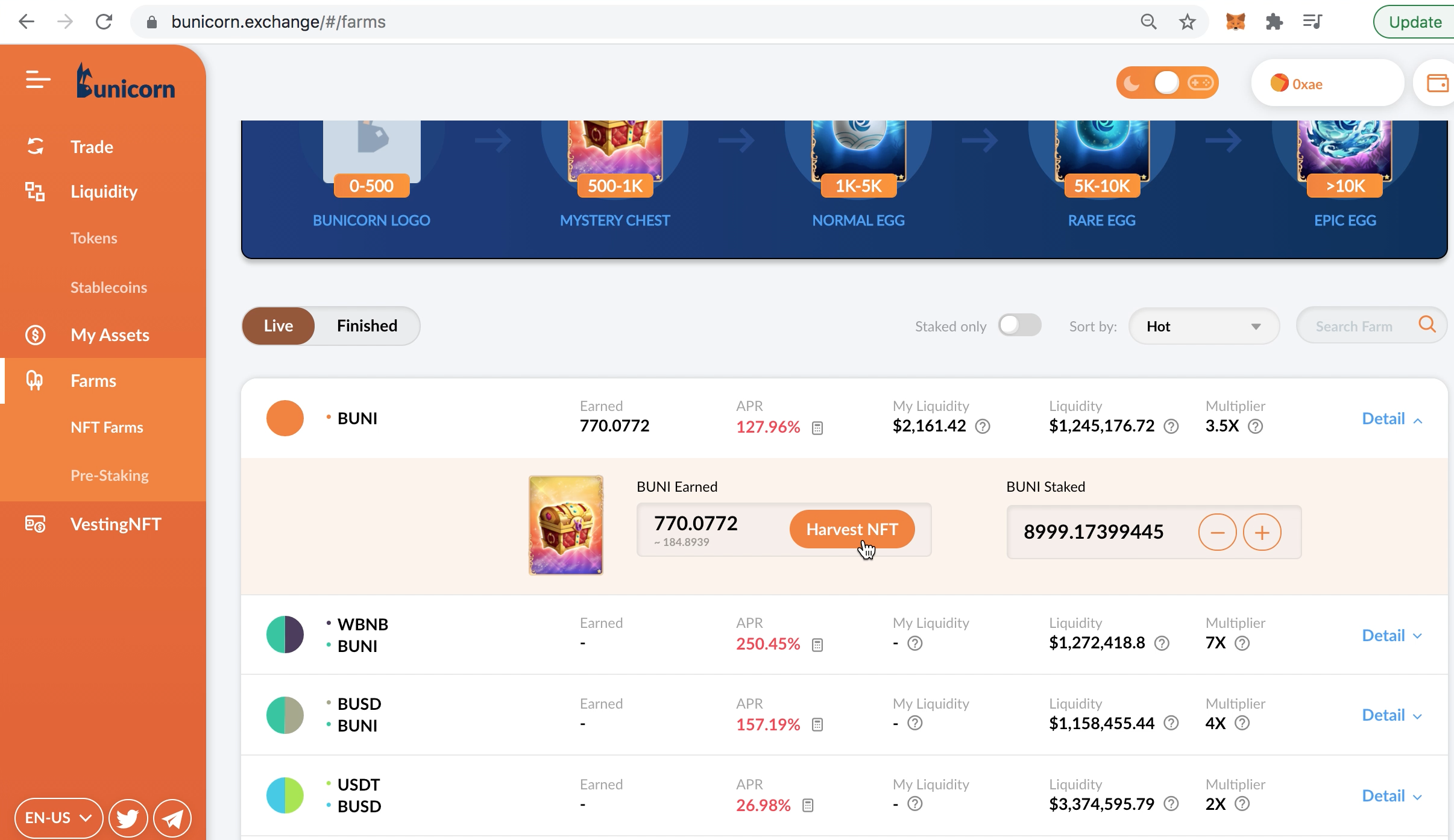This screenshot has height=840, width=1454.
Task: Collapse the sidebar hamburger menu
Action: 38,80
